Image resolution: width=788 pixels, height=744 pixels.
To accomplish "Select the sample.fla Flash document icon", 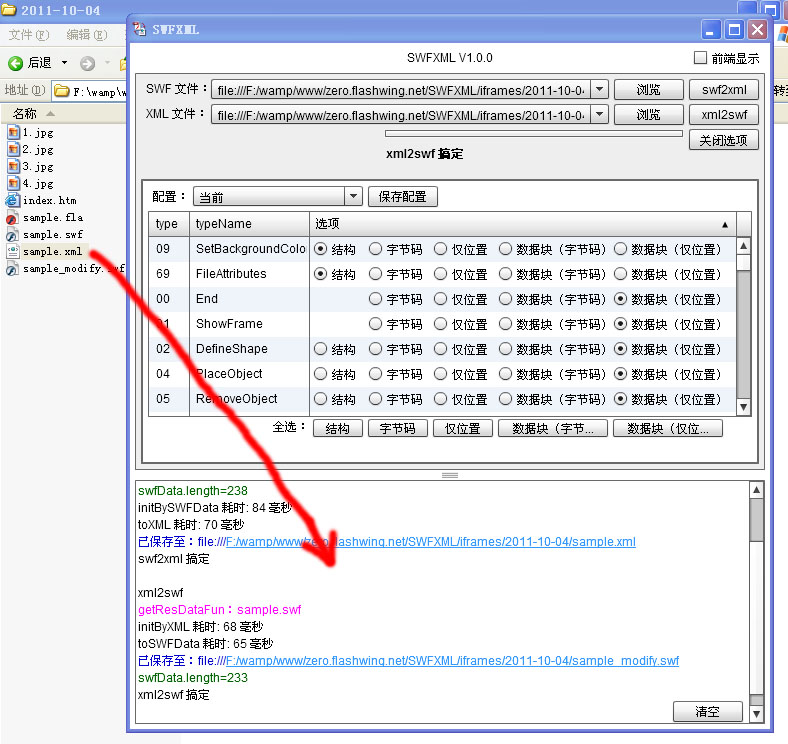I will [x=13, y=218].
